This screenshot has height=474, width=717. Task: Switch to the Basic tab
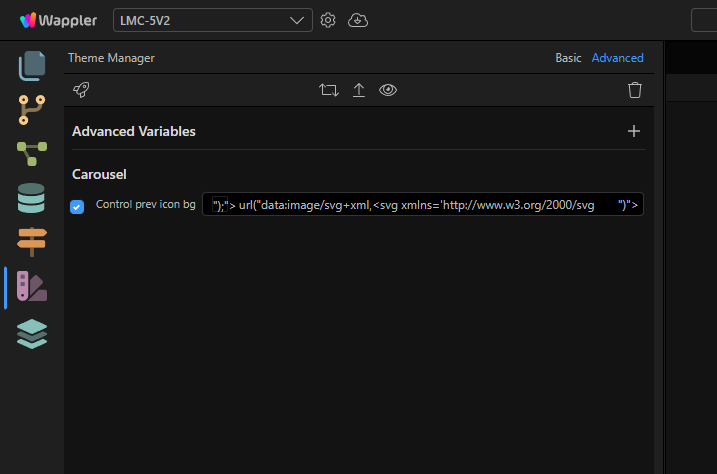click(568, 58)
